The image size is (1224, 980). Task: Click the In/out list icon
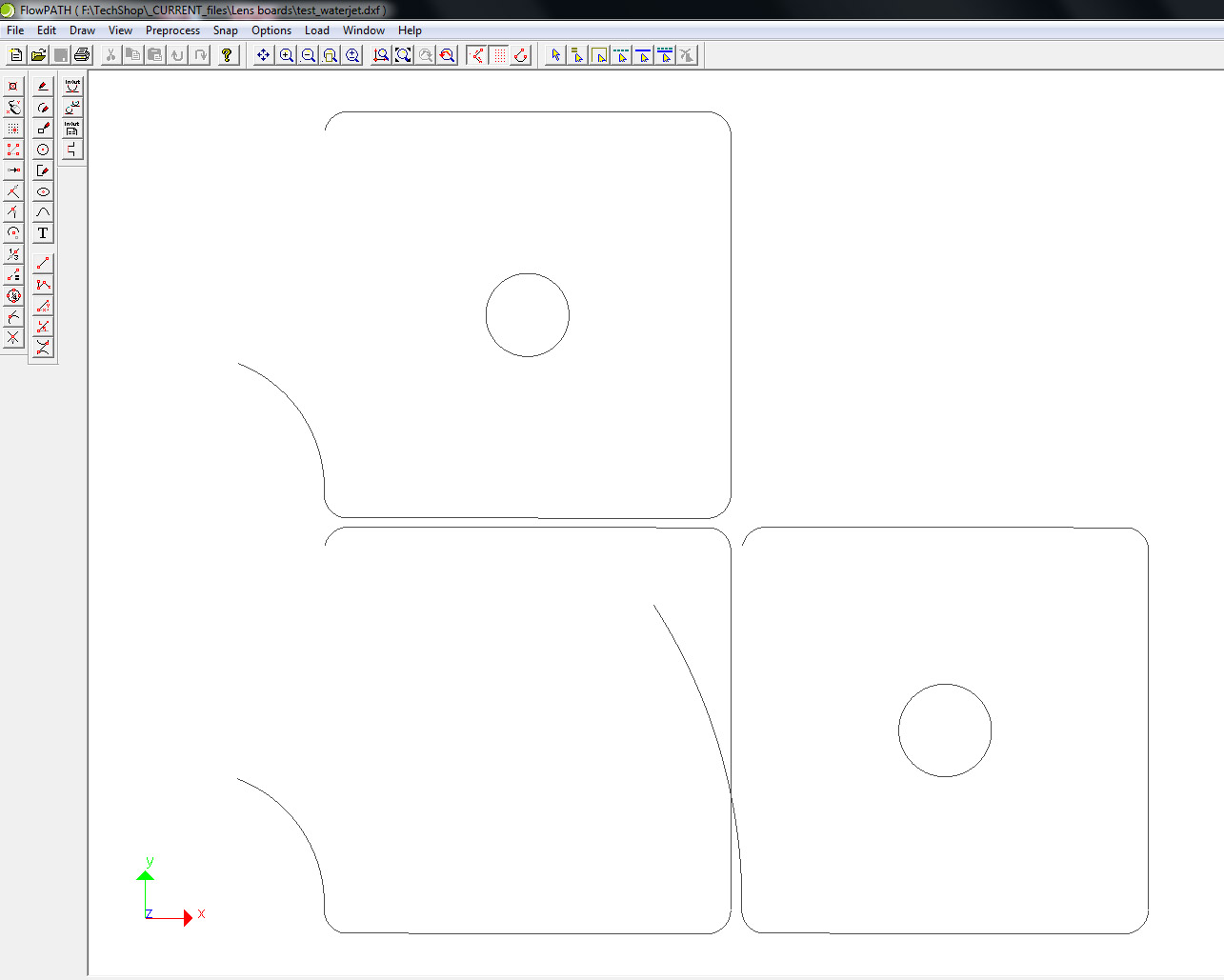72,128
